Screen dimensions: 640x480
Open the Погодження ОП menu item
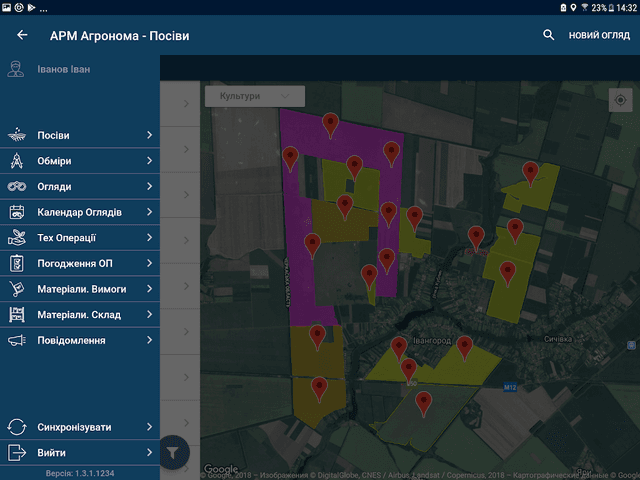point(80,264)
